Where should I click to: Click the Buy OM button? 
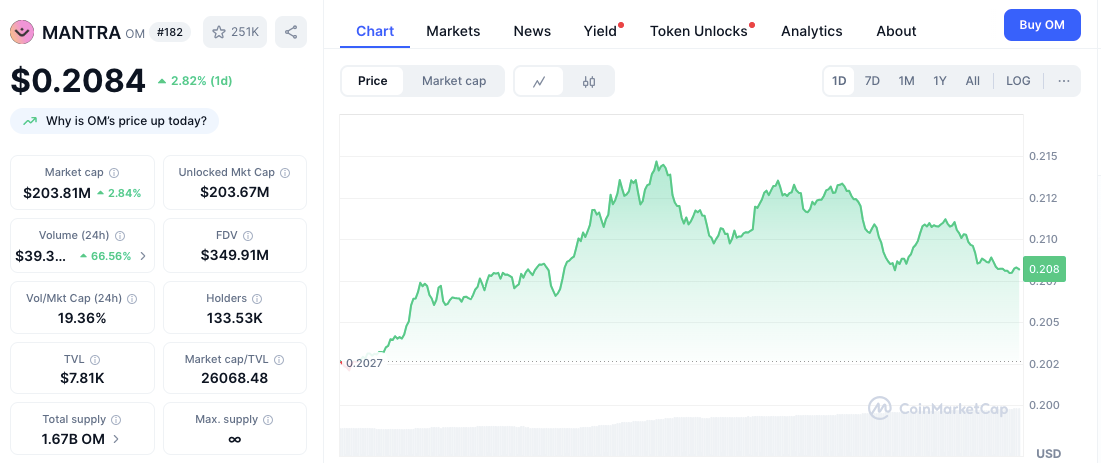[x=1042, y=25]
